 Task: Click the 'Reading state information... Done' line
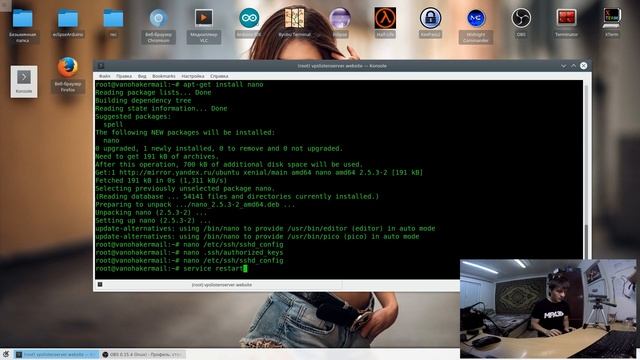pyautogui.click(x=161, y=109)
